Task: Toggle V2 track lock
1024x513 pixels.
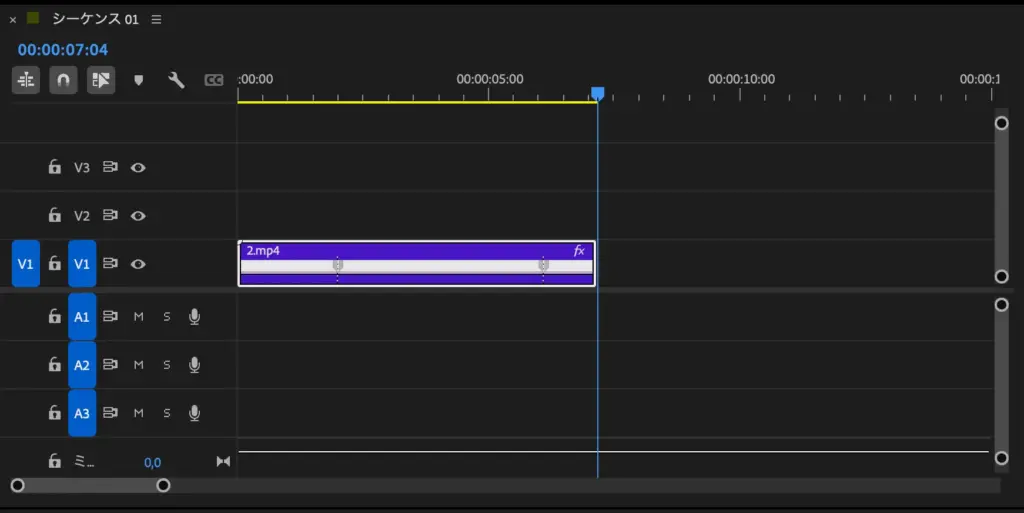Action: pos(55,215)
